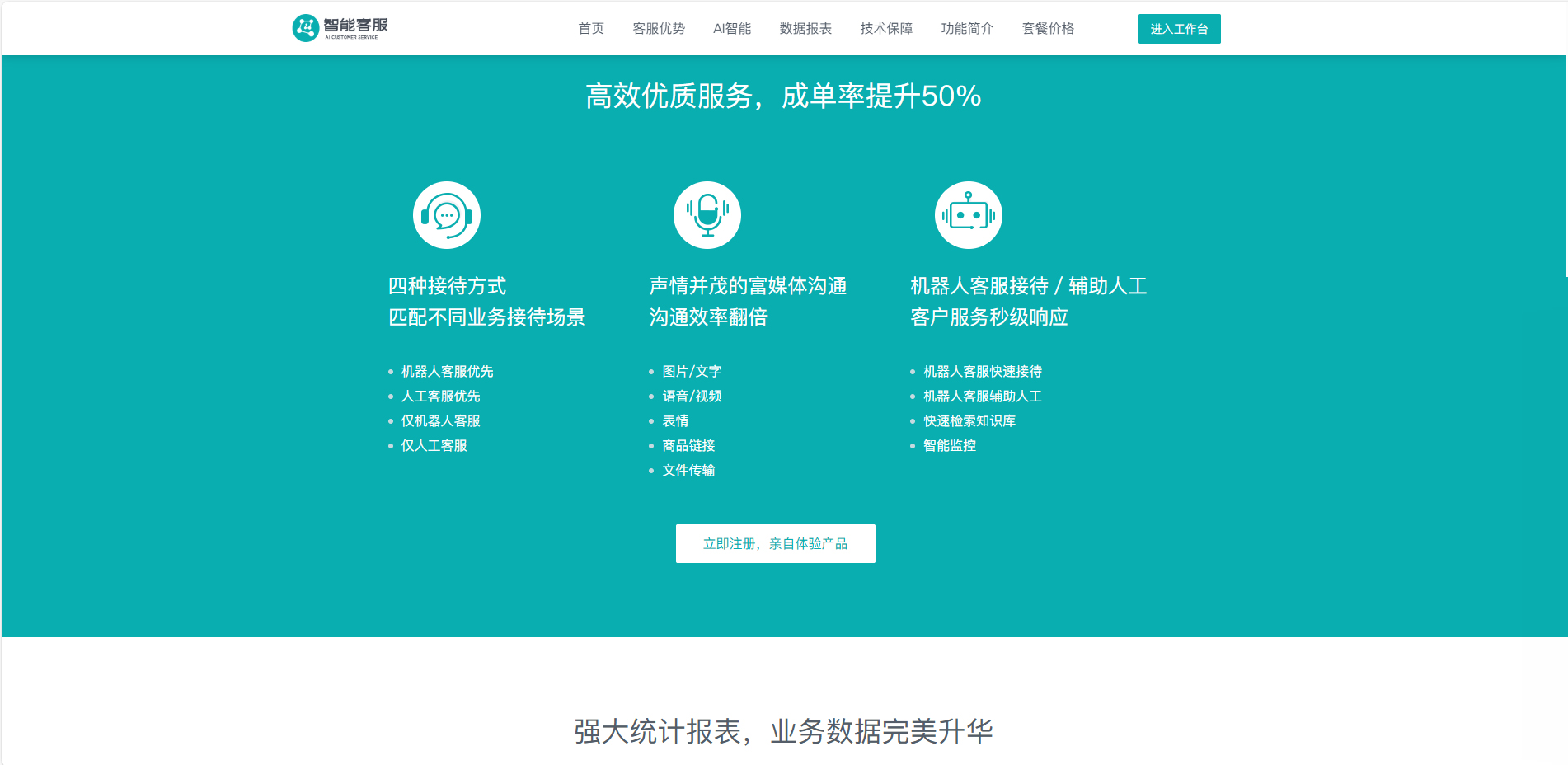Image resolution: width=1568 pixels, height=765 pixels.
Task: Select the 机器人客服优先 list item
Action: tap(447, 372)
